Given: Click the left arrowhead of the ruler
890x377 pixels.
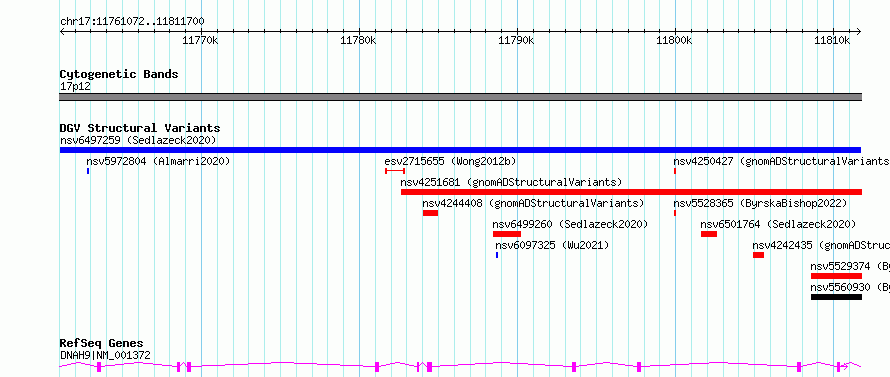Looking at the screenshot, I should (62, 32).
